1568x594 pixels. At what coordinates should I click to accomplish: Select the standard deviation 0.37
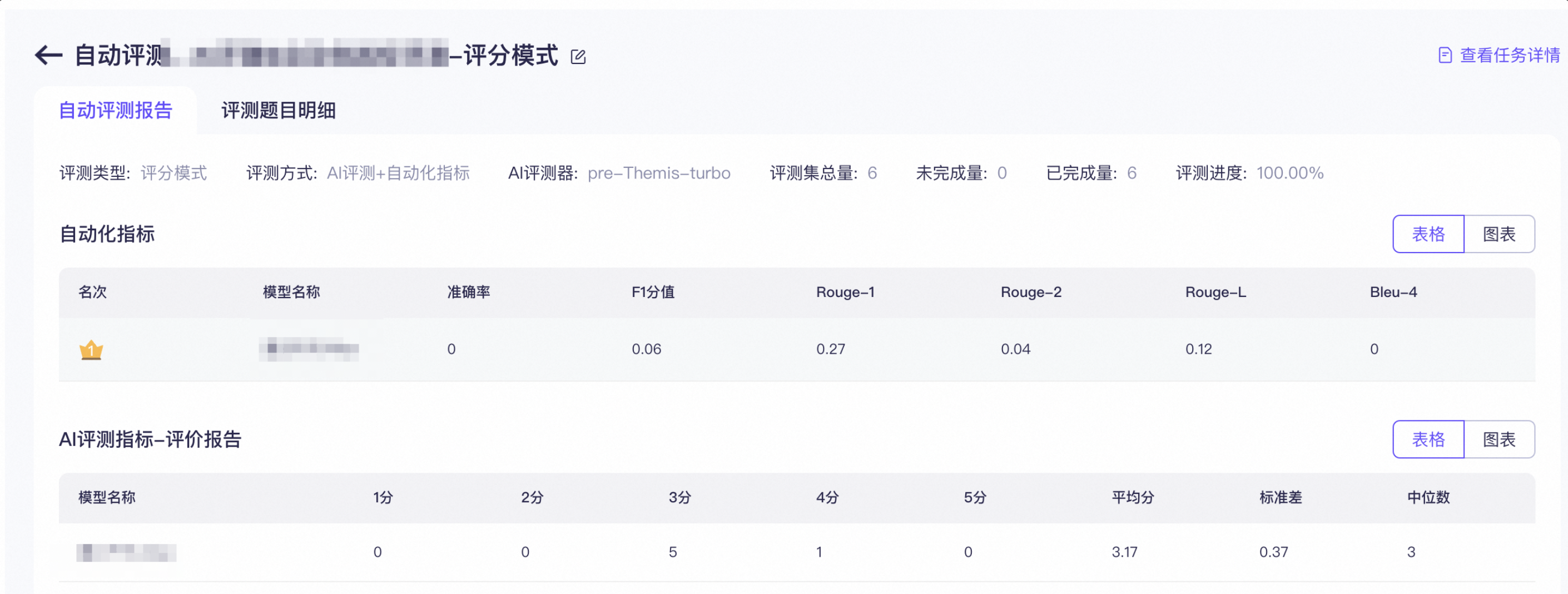(1273, 552)
